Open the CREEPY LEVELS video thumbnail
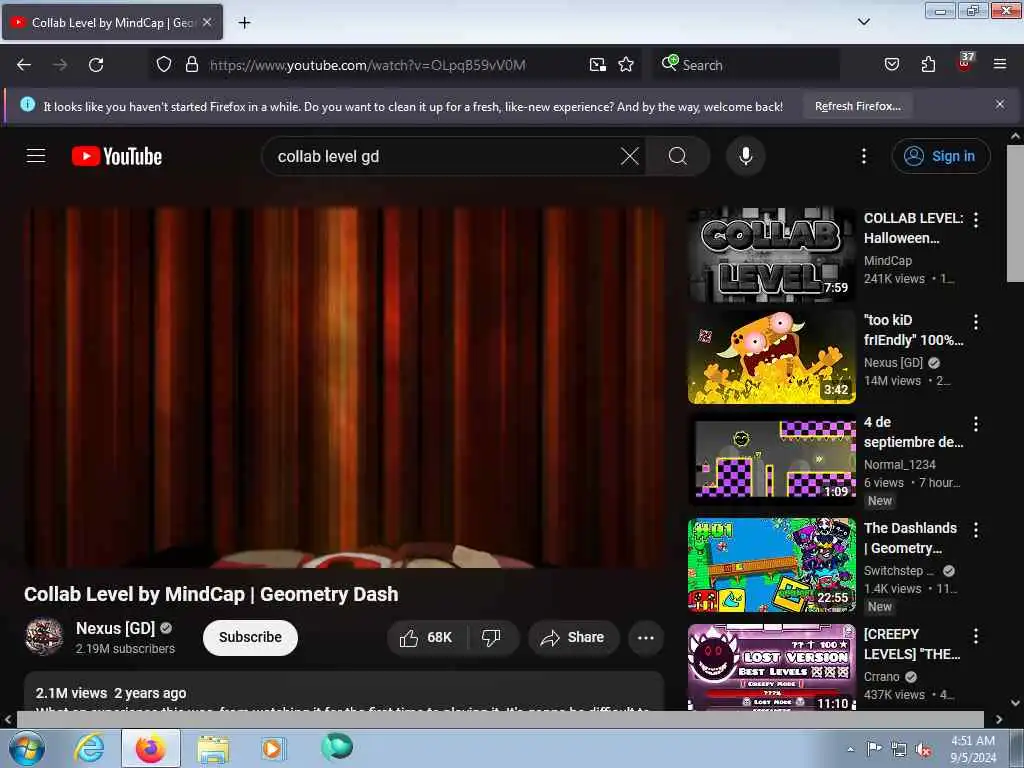This screenshot has height=768, width=1024. [771, 667]
